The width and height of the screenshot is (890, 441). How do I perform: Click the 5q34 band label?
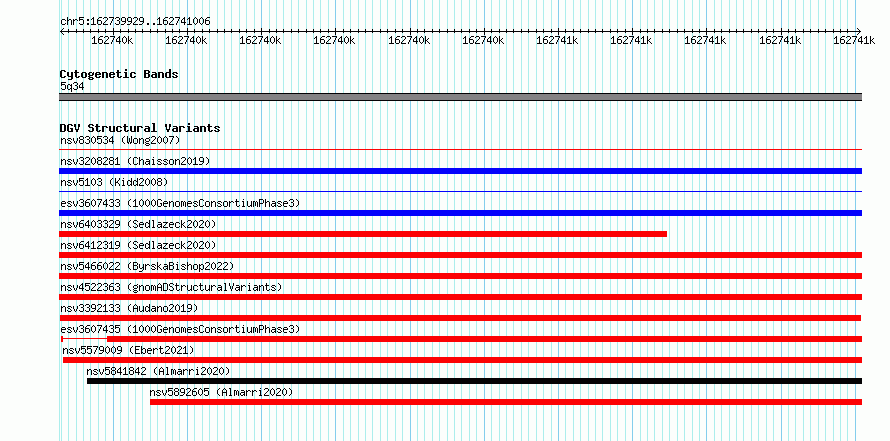72,86
